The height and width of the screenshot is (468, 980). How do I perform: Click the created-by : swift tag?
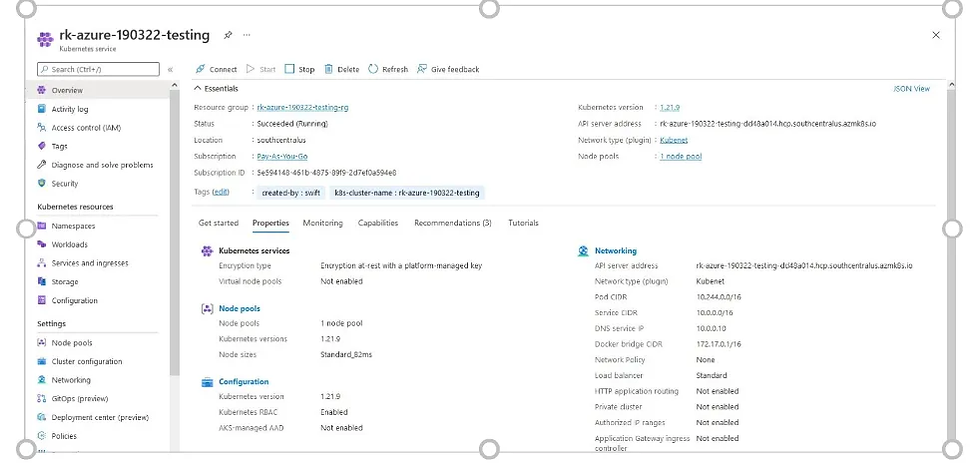[x=291, y=193]
